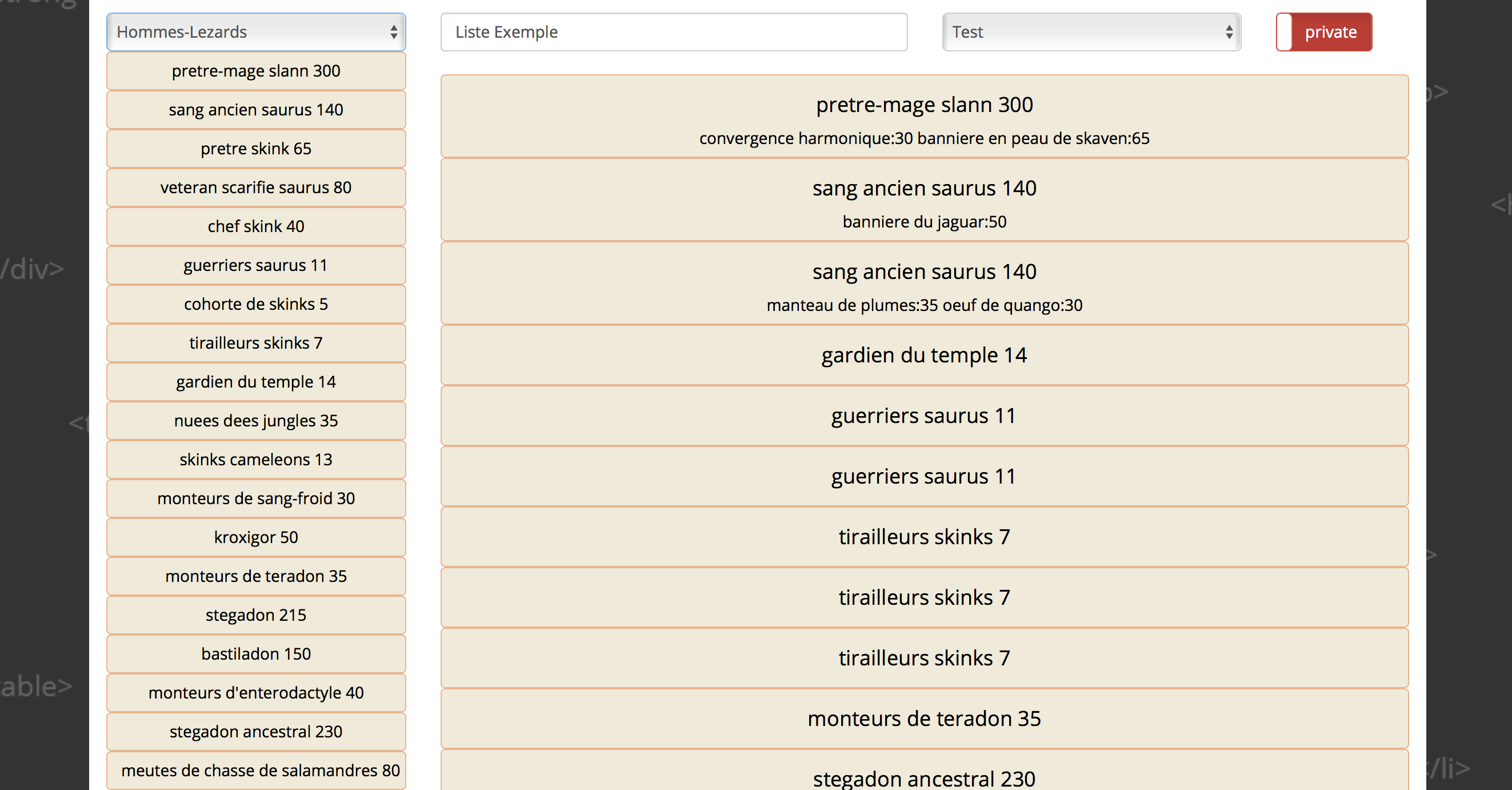The height and width of the screenshot is (790, 1512).
Task: Select pretre-mage slann 300 army entry with options
Action: [925, 116]
